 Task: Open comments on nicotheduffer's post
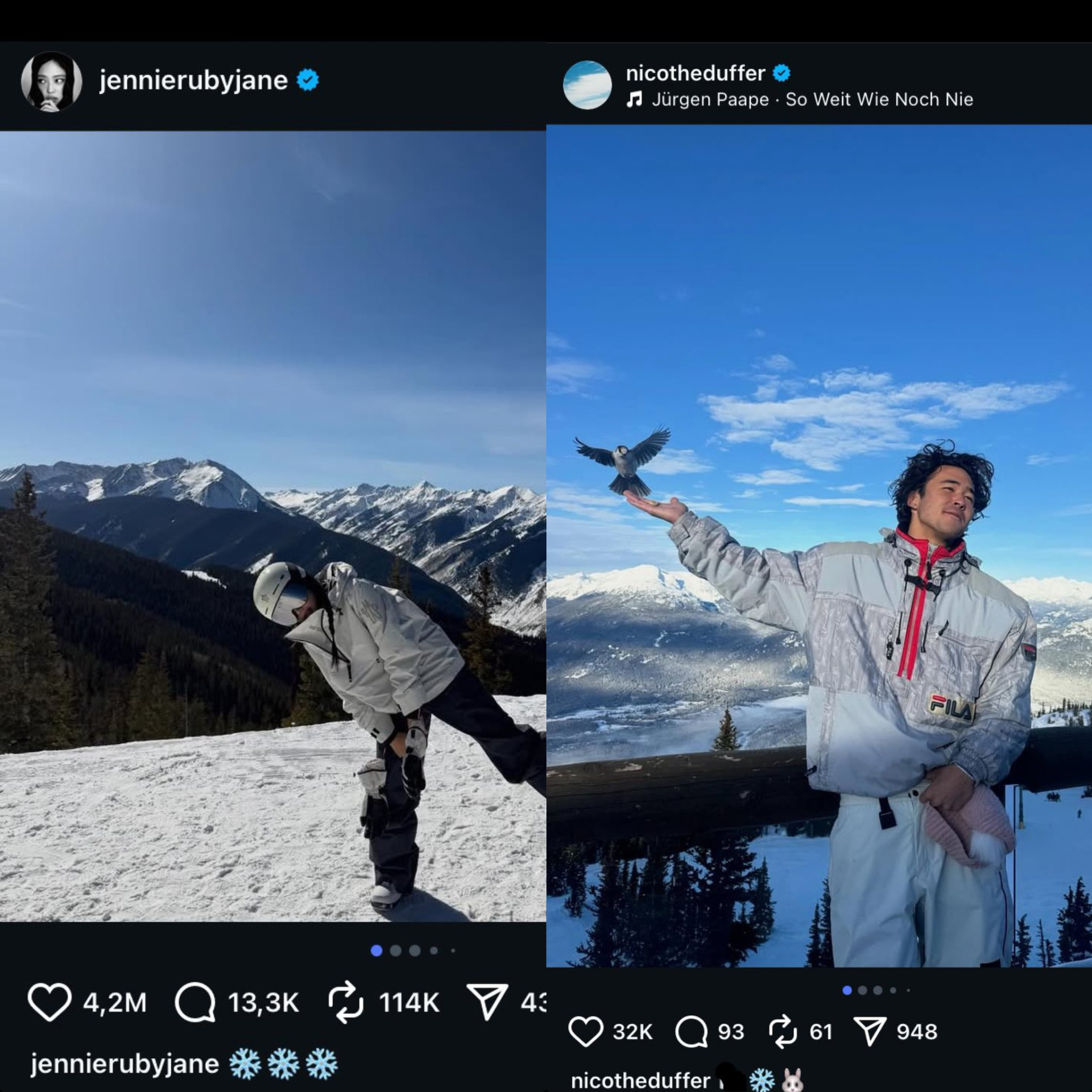click(x=692, y=1032)
